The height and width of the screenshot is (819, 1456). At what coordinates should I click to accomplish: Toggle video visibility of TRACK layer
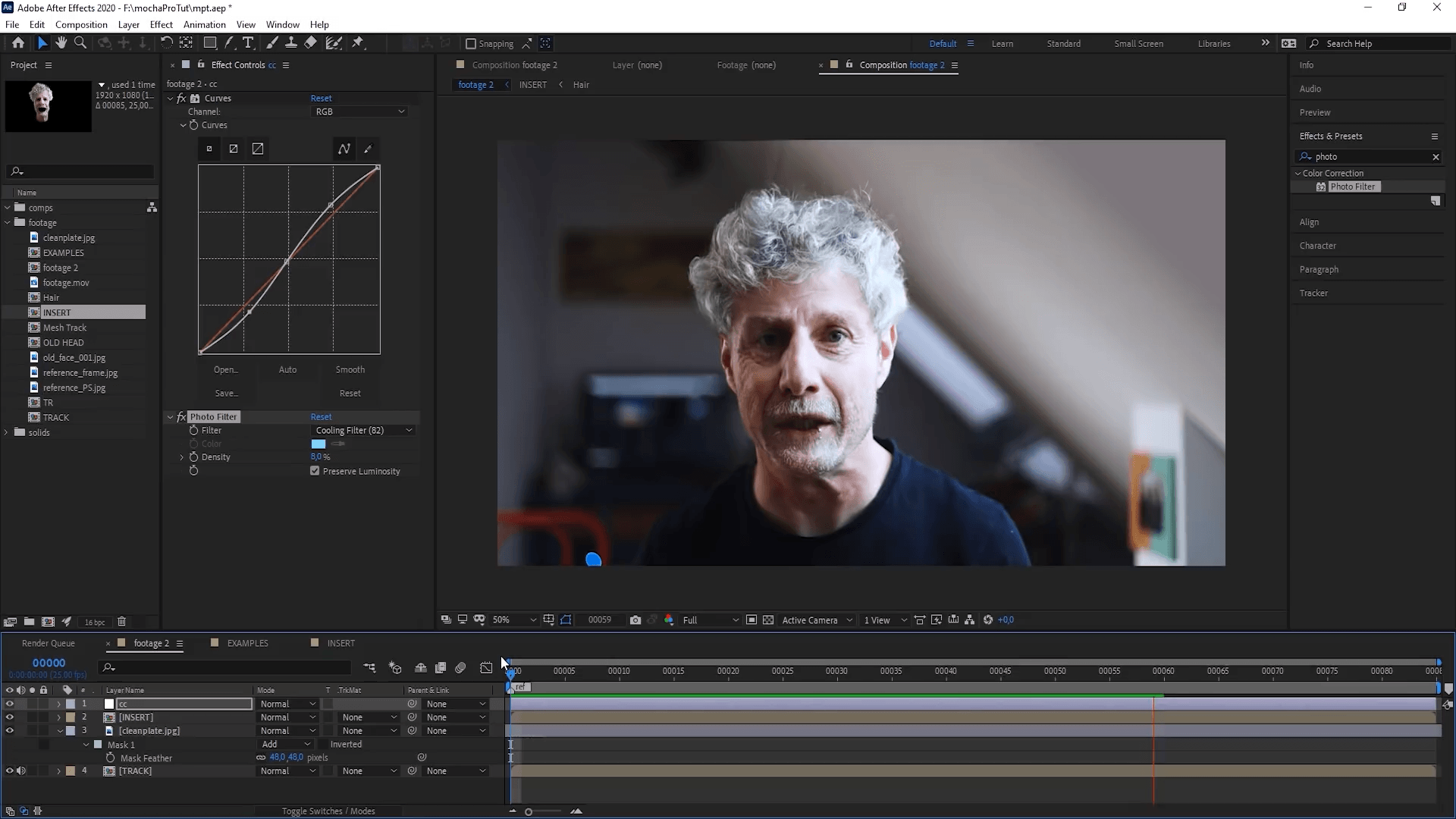[x=9, y=771]
